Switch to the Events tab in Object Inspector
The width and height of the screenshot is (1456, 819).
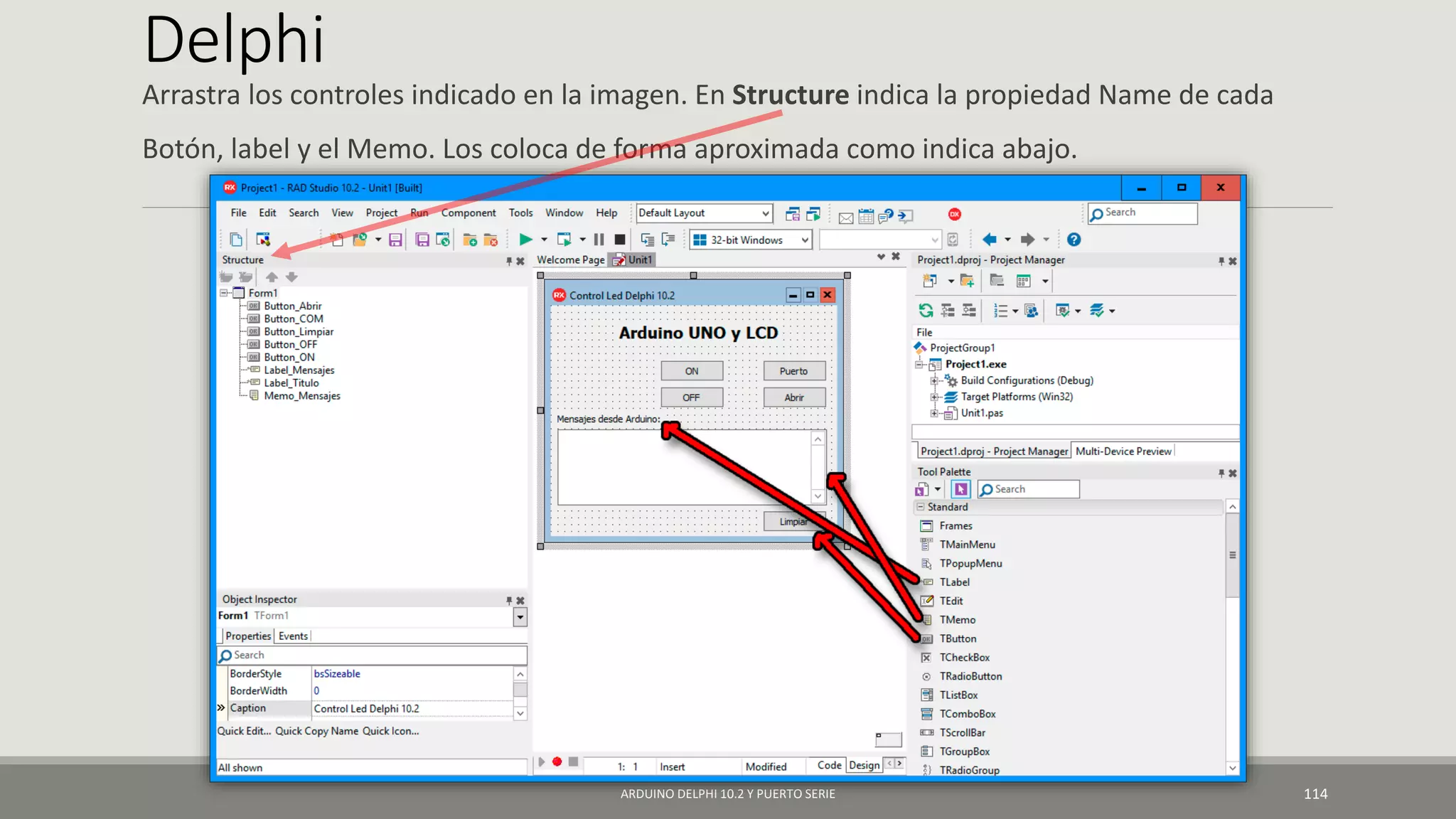293,636
